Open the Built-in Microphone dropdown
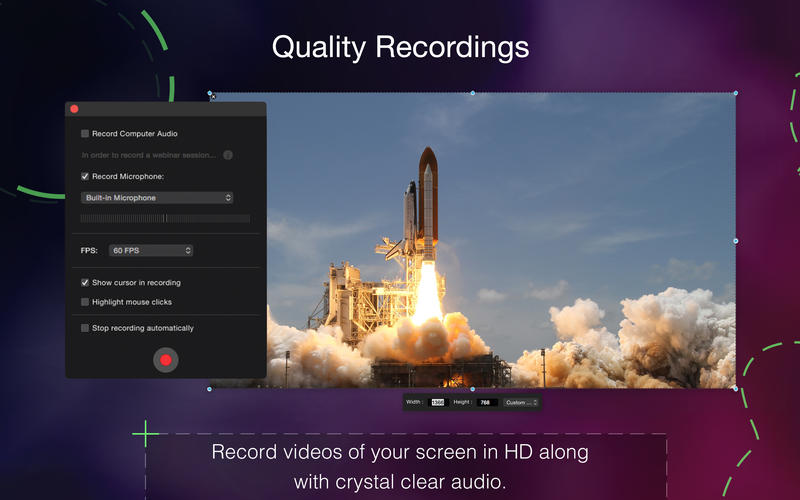The image size is (800, 500). (157, 198)
